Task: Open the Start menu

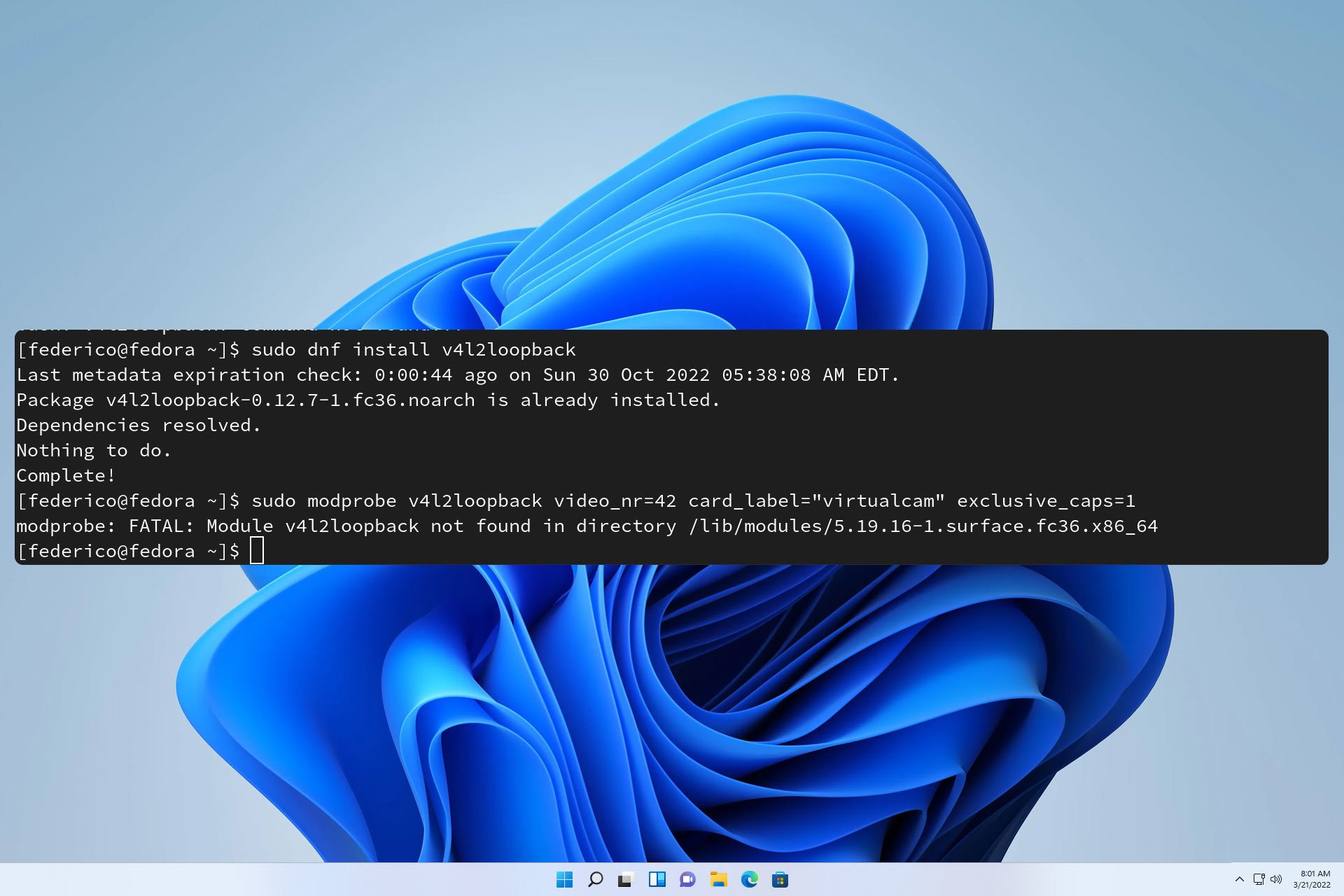Action: pyautogui.click(x=564, y=879)
